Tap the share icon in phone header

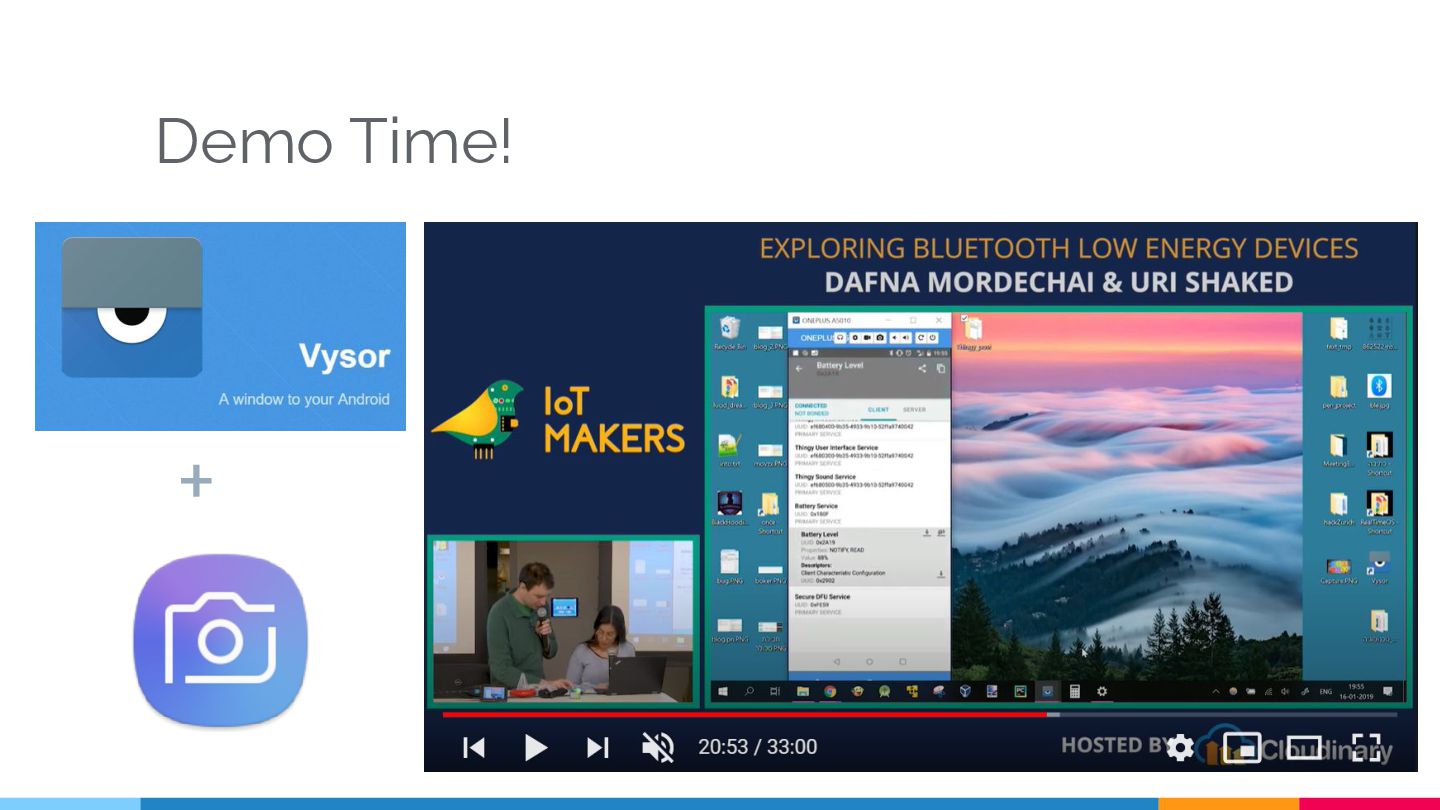tap(922, 368)
